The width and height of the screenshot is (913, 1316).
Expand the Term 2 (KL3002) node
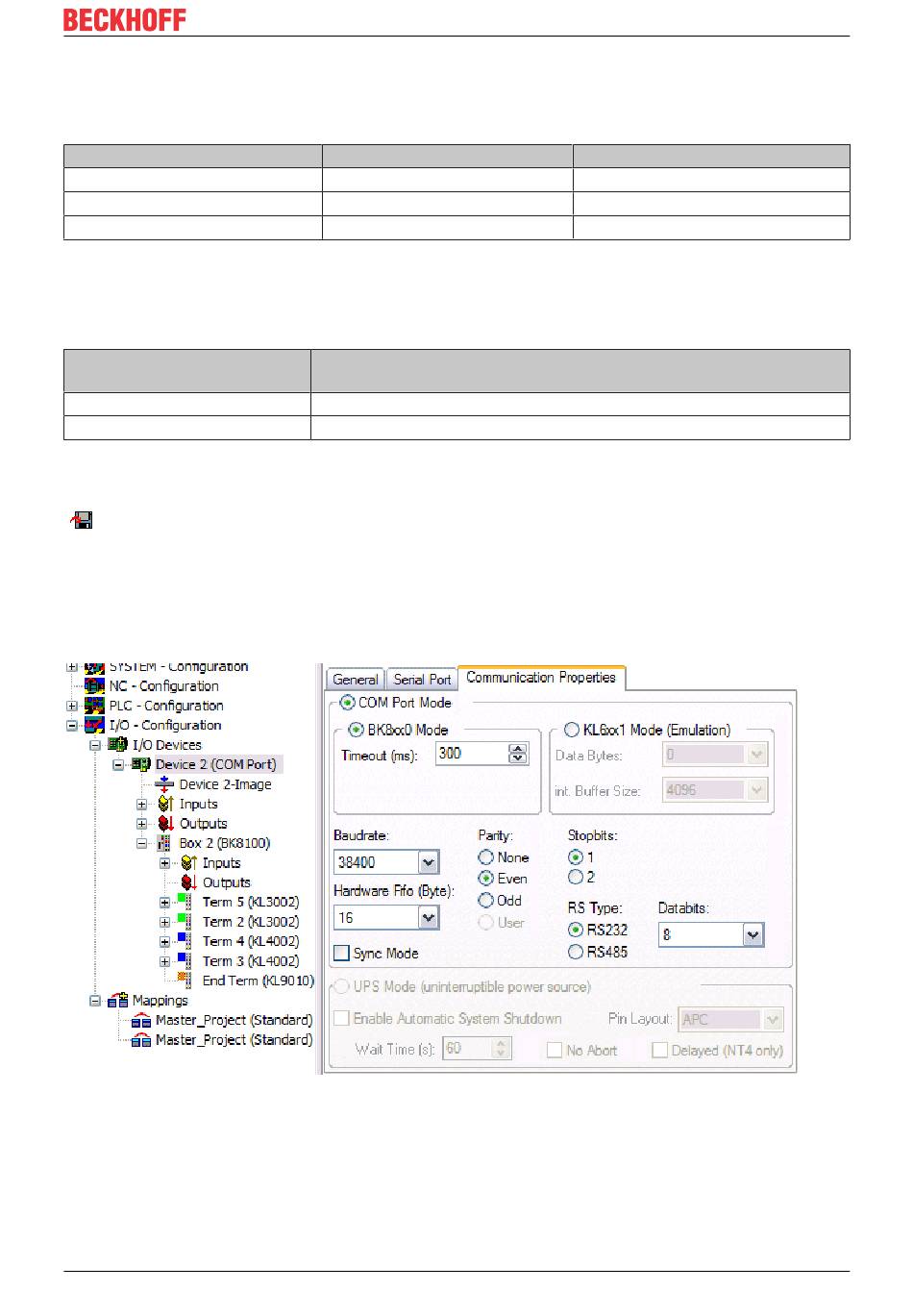(x=164, y=922)
